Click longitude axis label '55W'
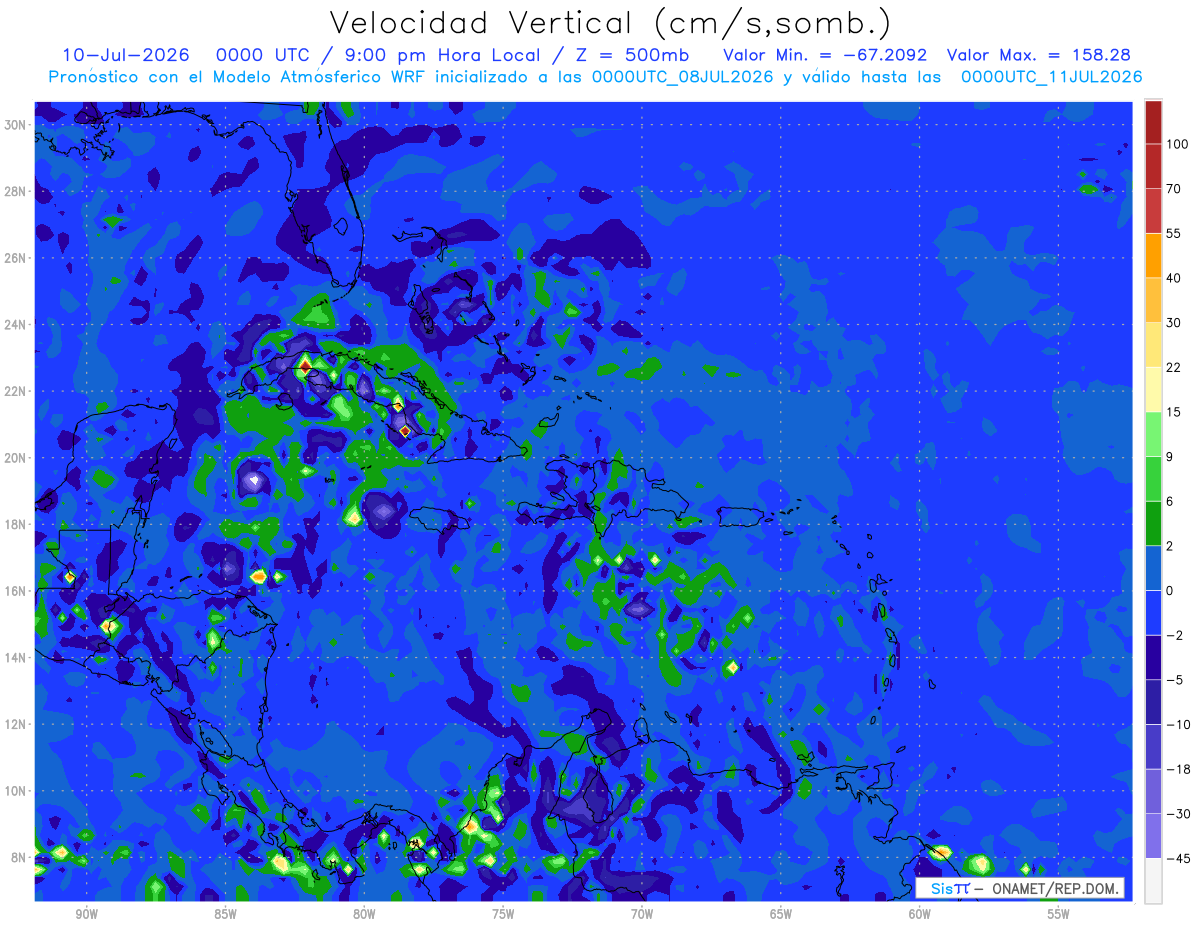The height and width of the screenshot is (927, 1200). (x=1059, y=914)
